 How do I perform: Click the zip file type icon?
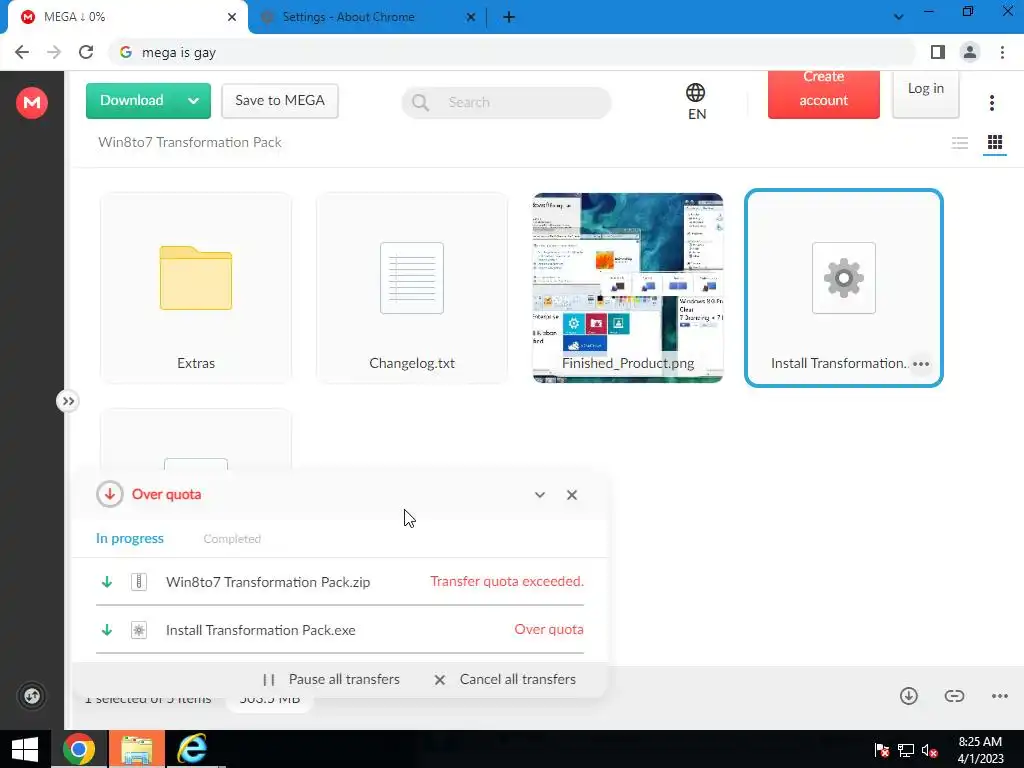tap(138, 582)
